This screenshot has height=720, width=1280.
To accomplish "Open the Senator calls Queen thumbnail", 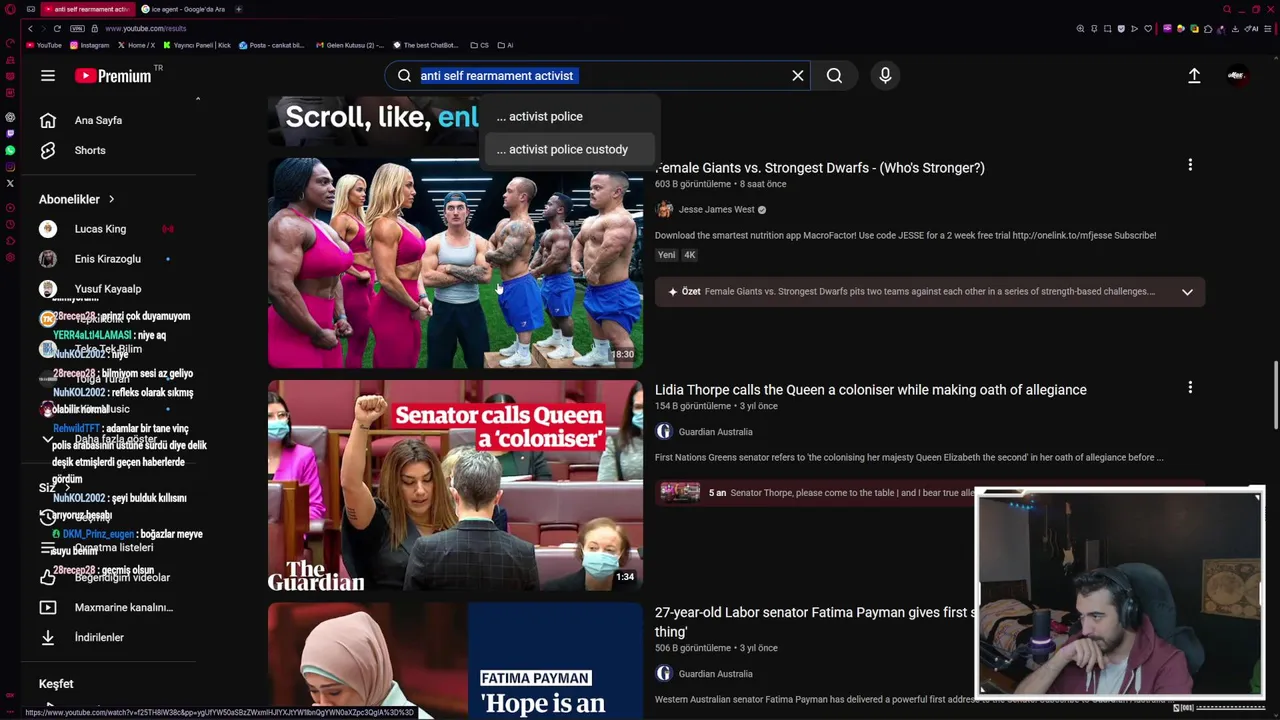I will [x=455, y=485].
